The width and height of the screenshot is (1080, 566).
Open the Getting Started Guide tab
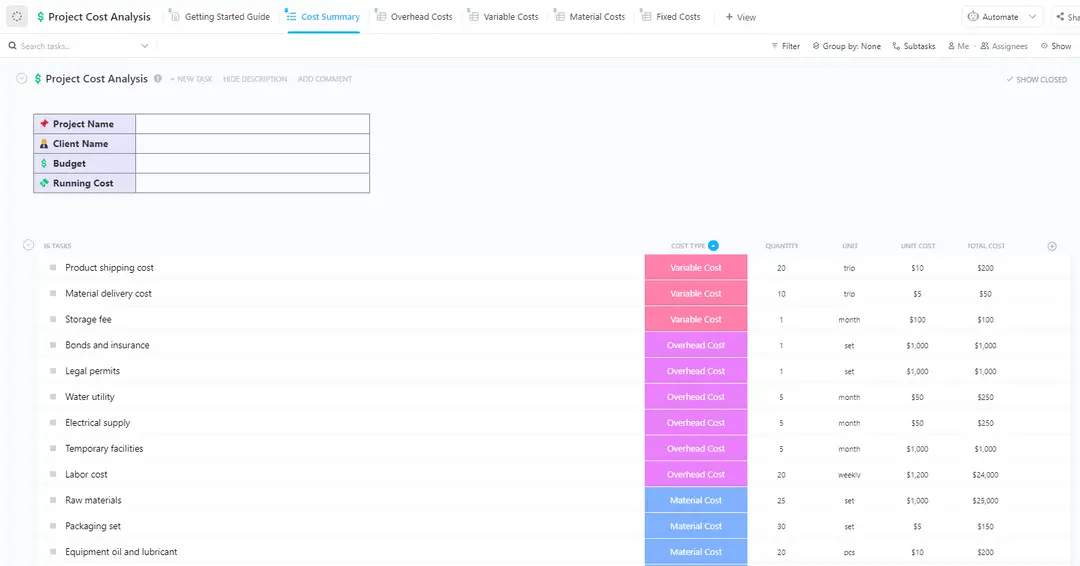(x=220, y=17)
